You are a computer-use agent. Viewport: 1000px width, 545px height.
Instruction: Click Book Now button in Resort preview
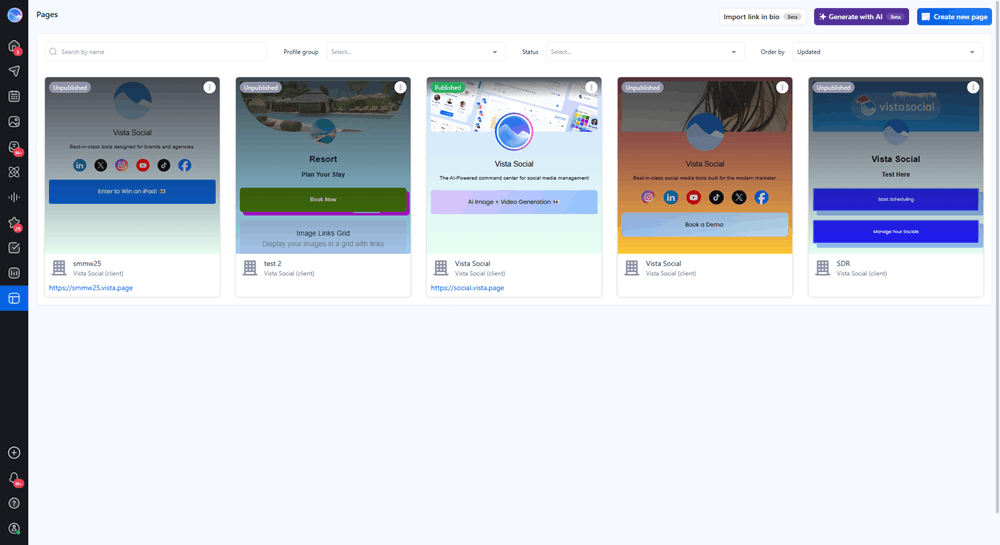click(323, 200)
